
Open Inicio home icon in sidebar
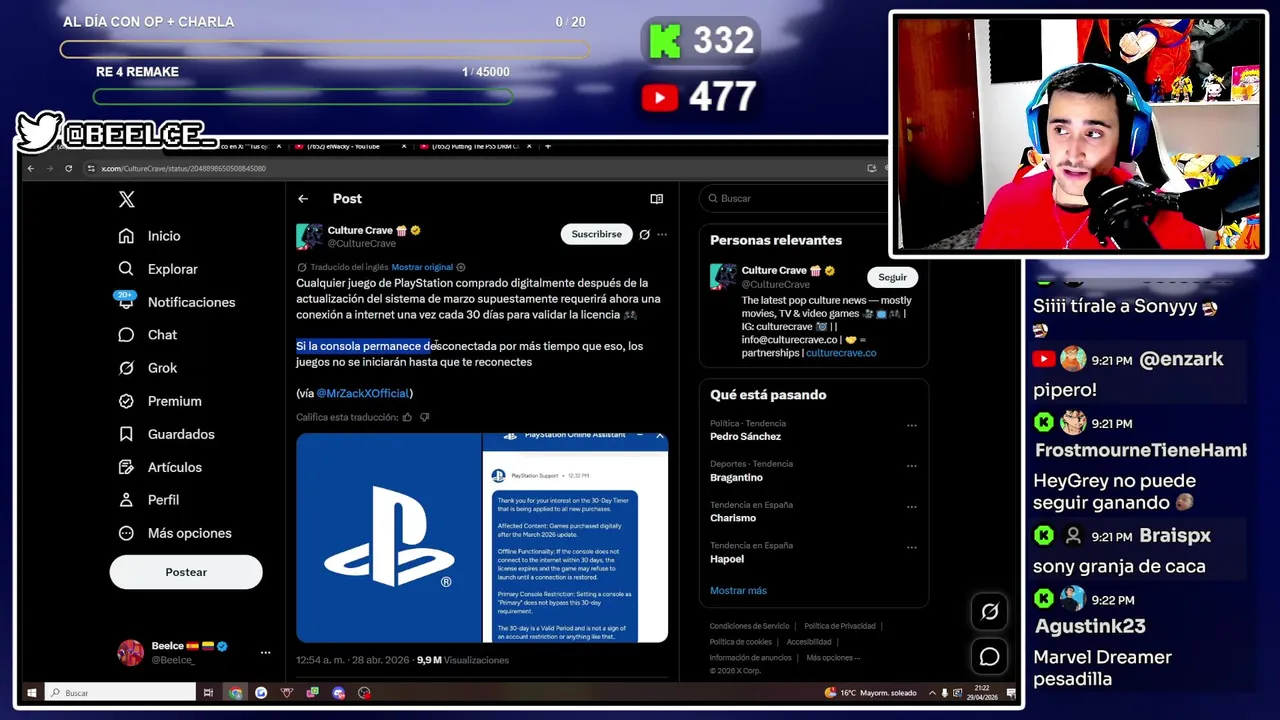pos(126,236)
